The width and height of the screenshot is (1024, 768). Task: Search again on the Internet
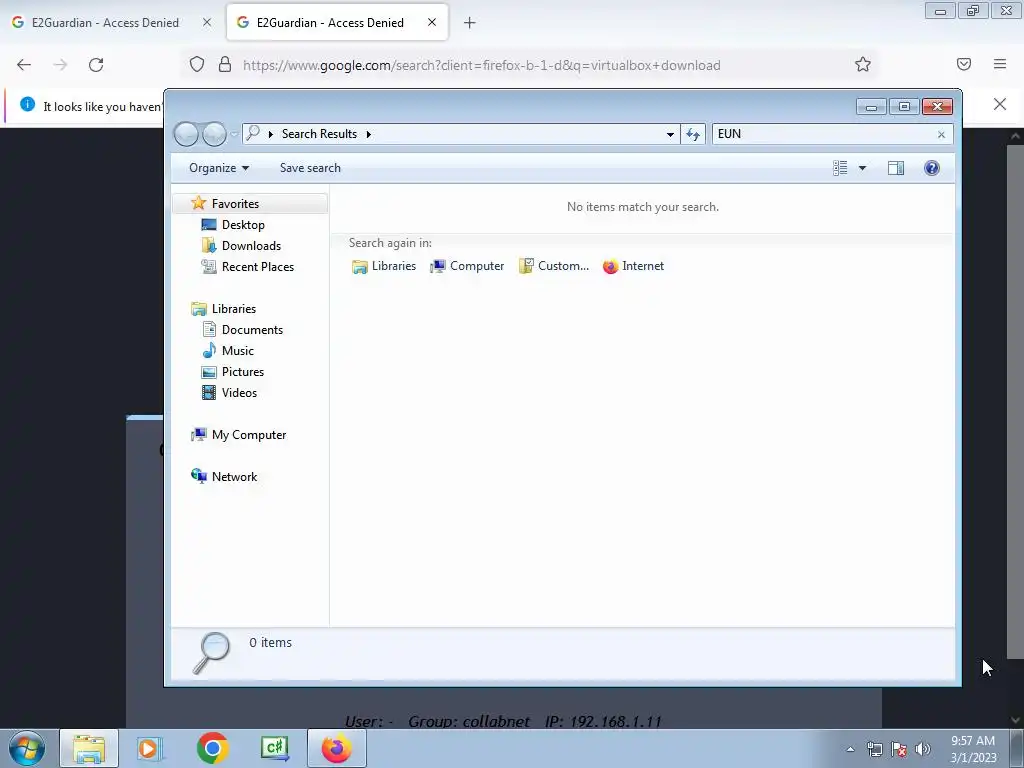pyautogui.click(x=633, y=266)
